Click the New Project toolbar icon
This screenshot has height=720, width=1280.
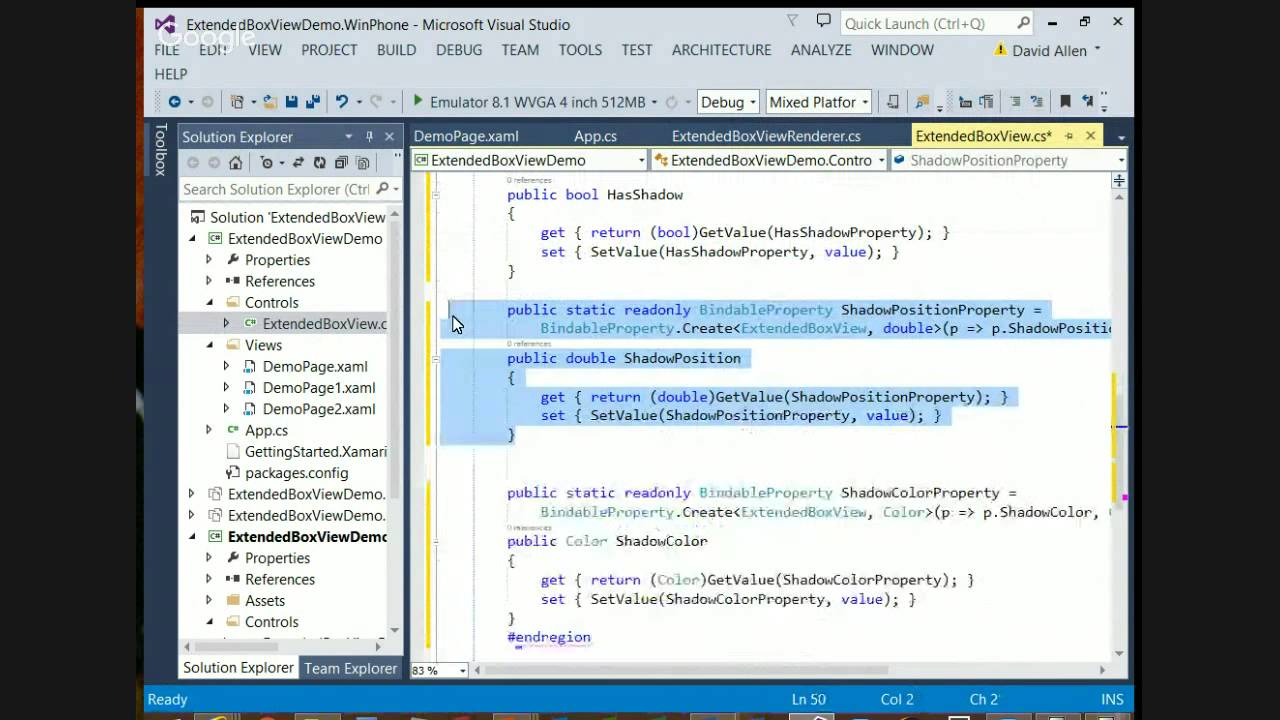point(237,102)
